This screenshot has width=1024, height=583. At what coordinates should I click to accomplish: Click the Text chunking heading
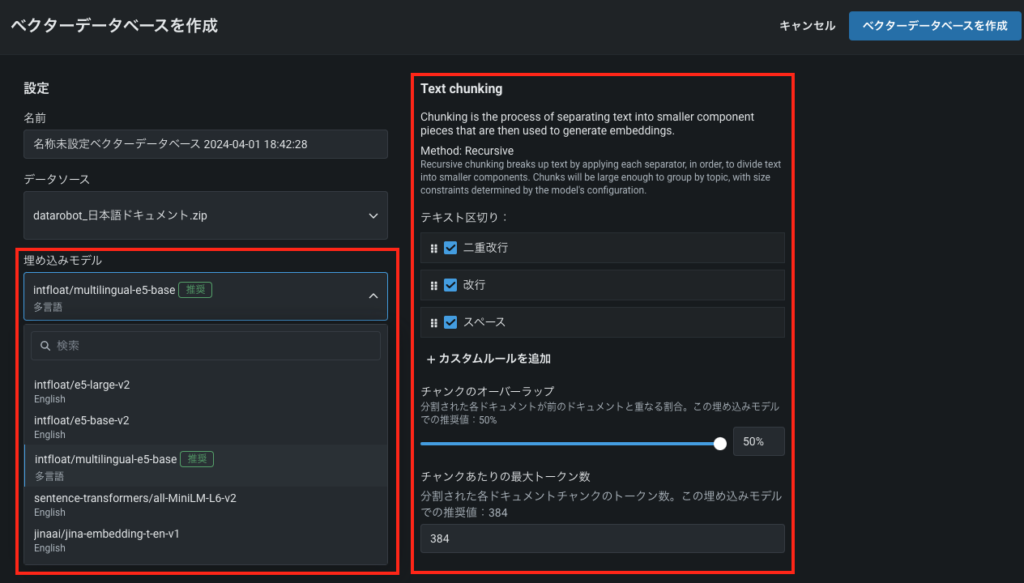462,89
